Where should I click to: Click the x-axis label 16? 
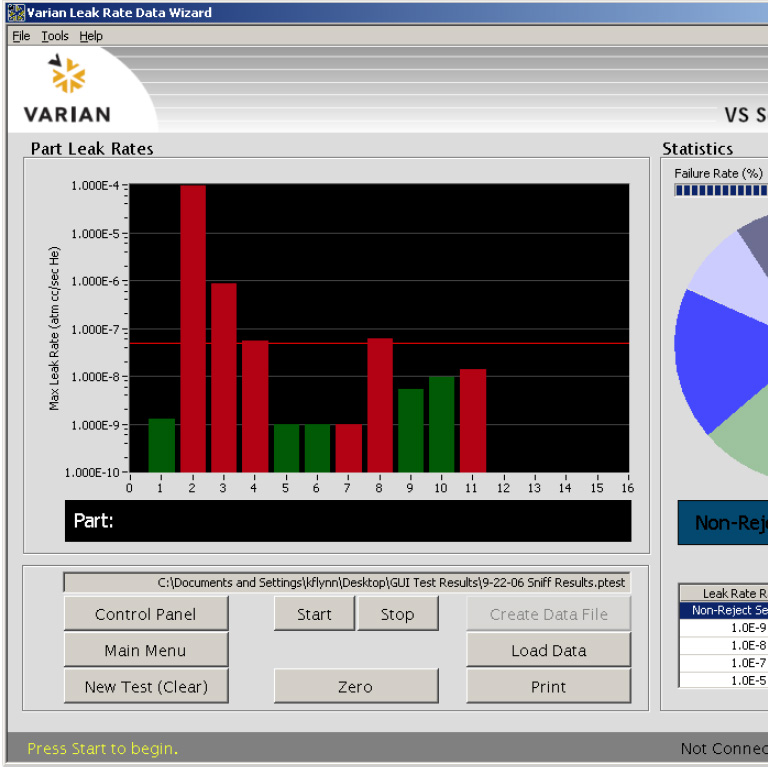tap(627, 488)
